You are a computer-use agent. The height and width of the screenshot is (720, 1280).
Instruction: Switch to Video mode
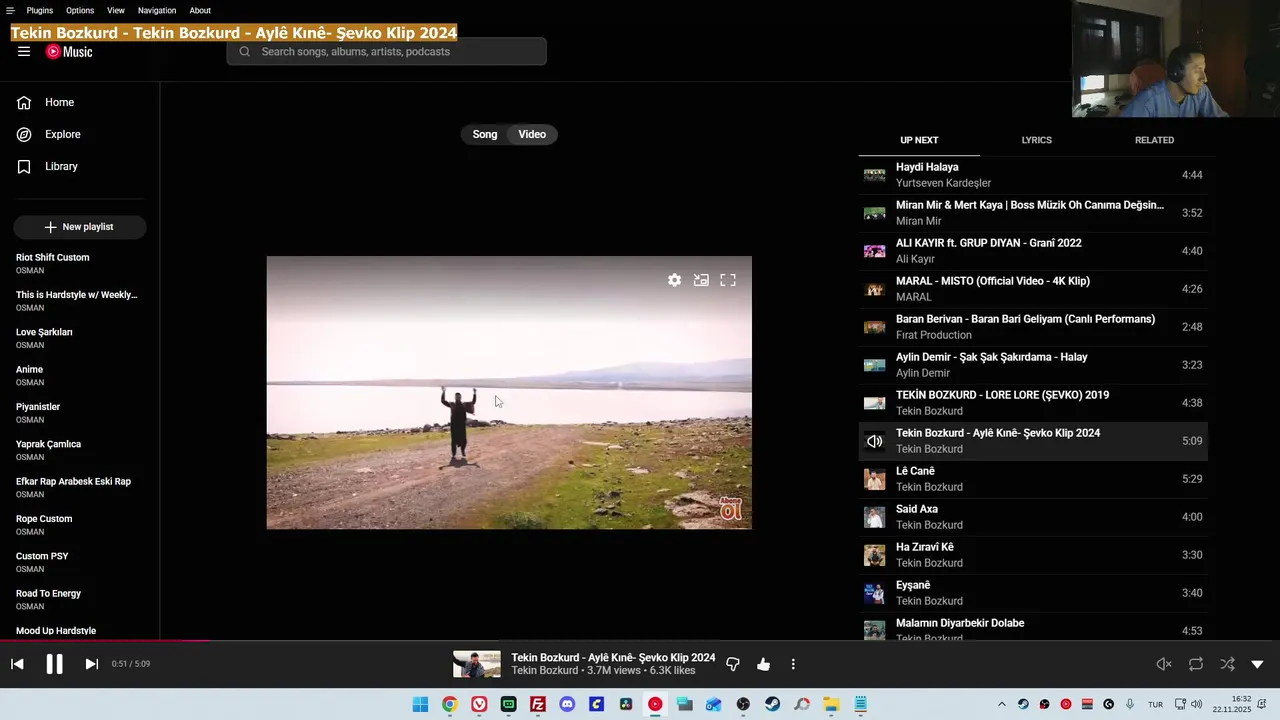[x=532, y=134]
